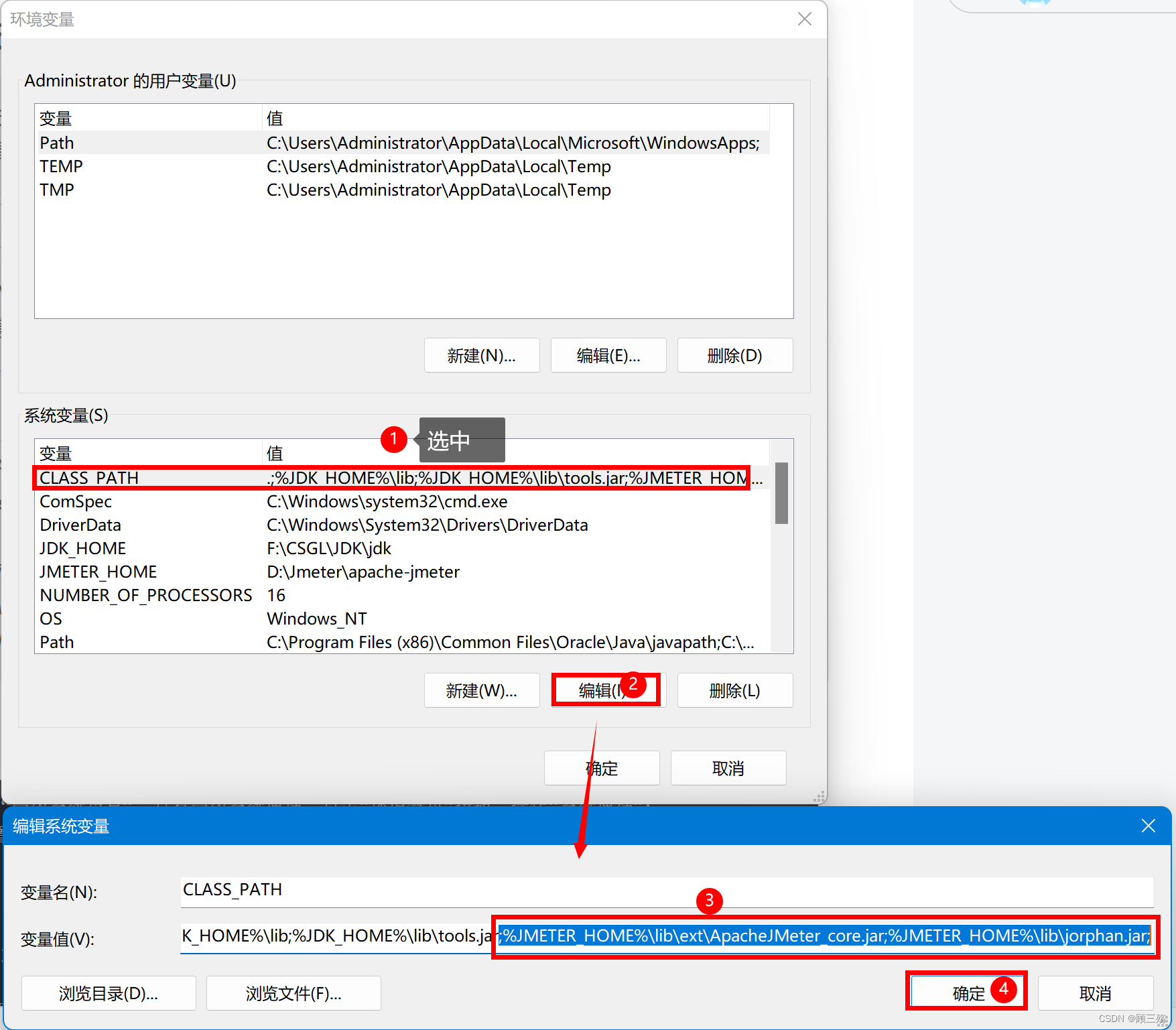Select the TMP user variable row
The height and width of the screenshot is (1030, 1176).
pos(402,190)
